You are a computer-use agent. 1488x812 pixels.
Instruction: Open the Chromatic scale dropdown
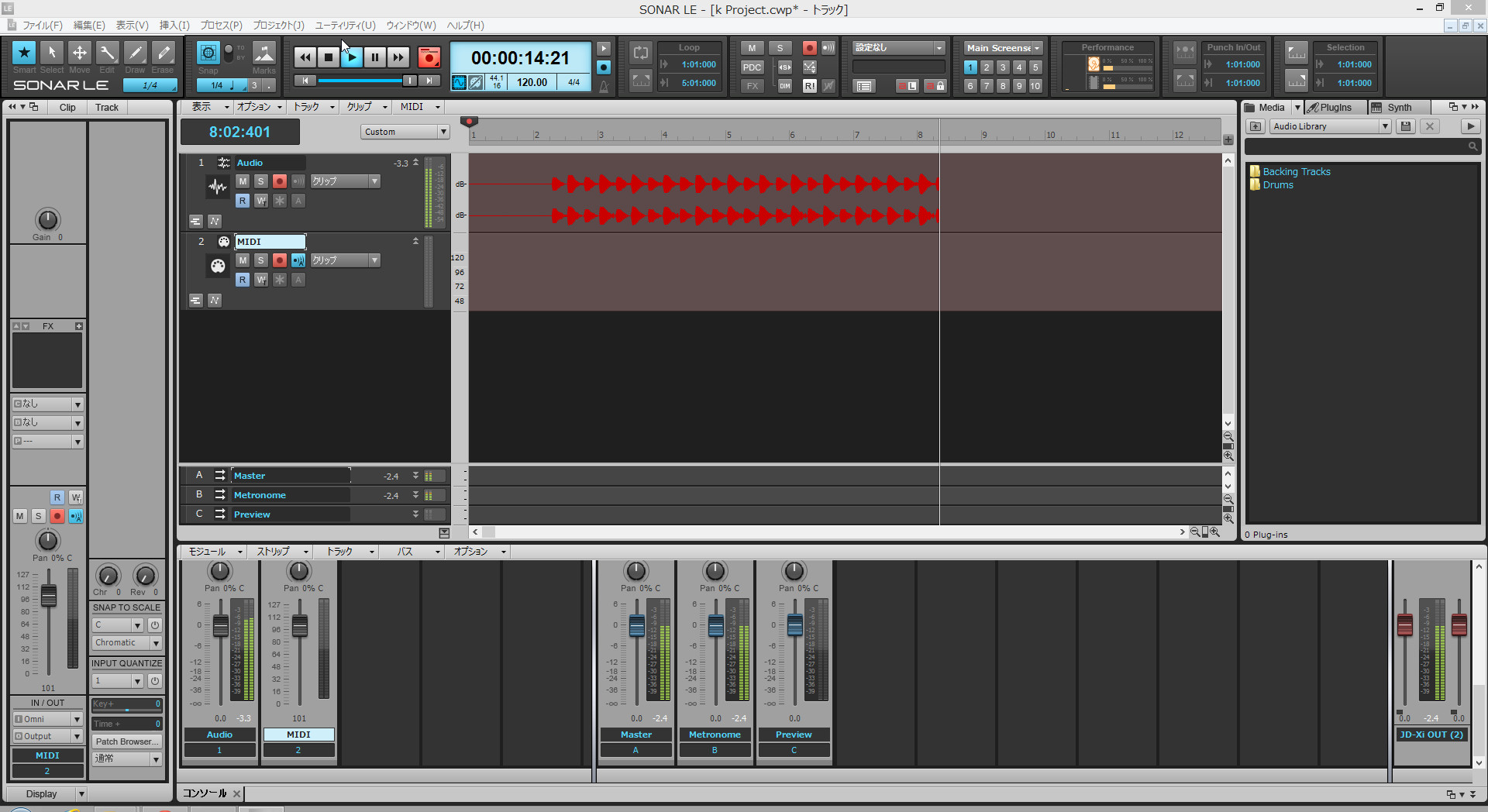127,643
